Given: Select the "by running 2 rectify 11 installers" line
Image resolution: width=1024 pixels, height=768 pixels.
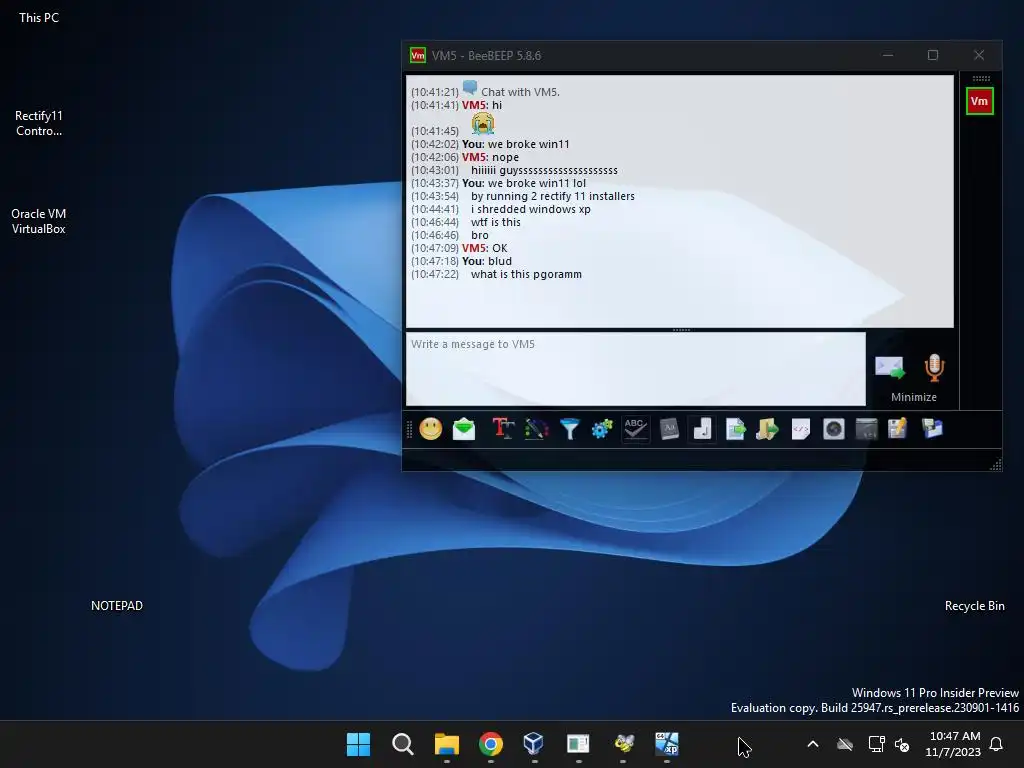Looking at the screenshot, I should click(552, 197).
